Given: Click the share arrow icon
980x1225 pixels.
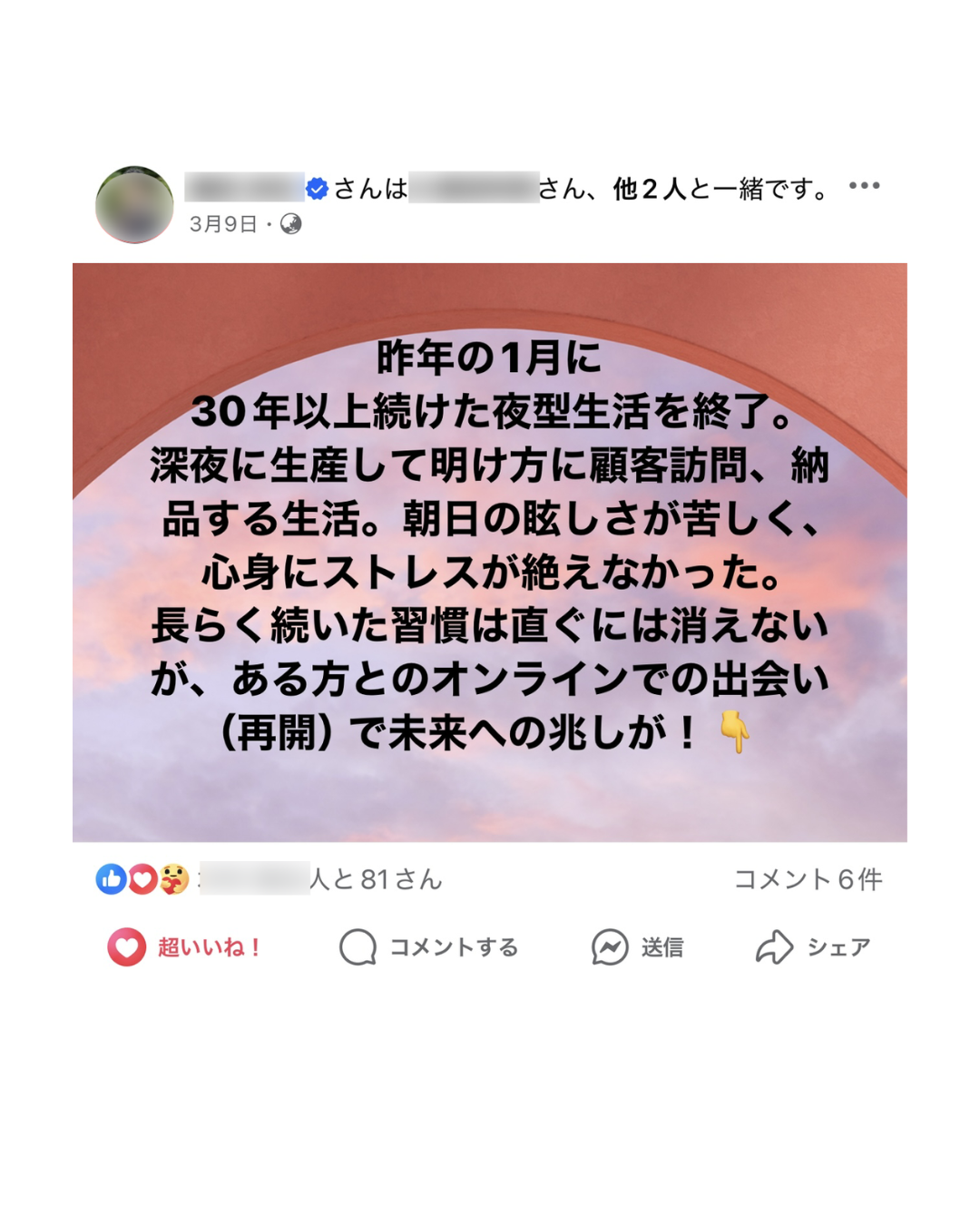Looking at the screenshot, I should (x=774, y=946).
